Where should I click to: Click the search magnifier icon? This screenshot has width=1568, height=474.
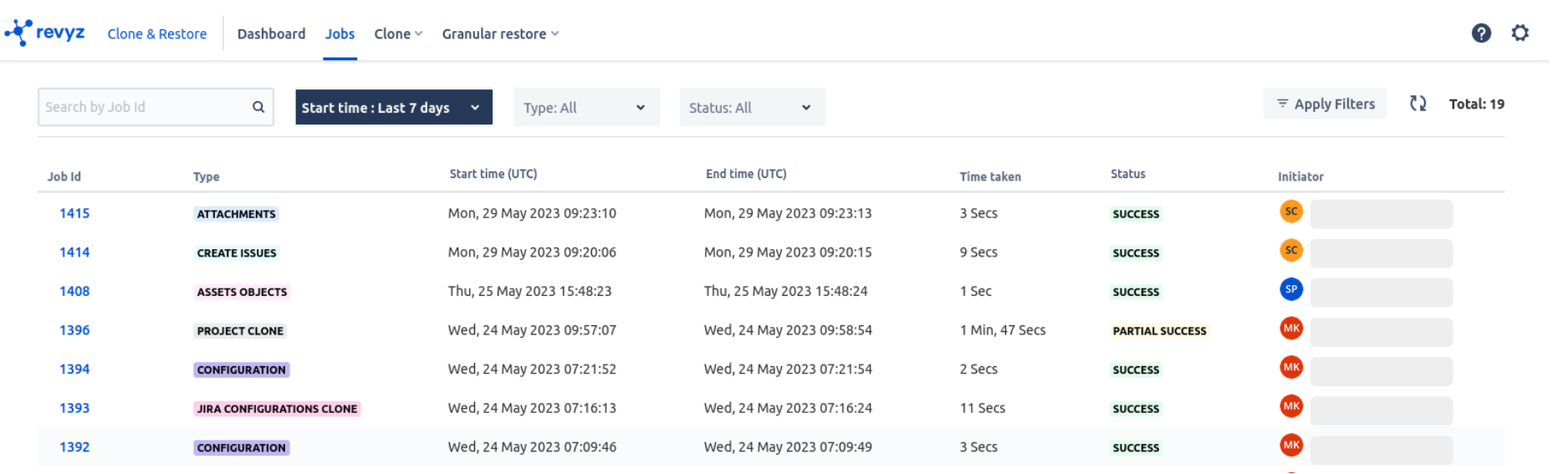point(258,107)
